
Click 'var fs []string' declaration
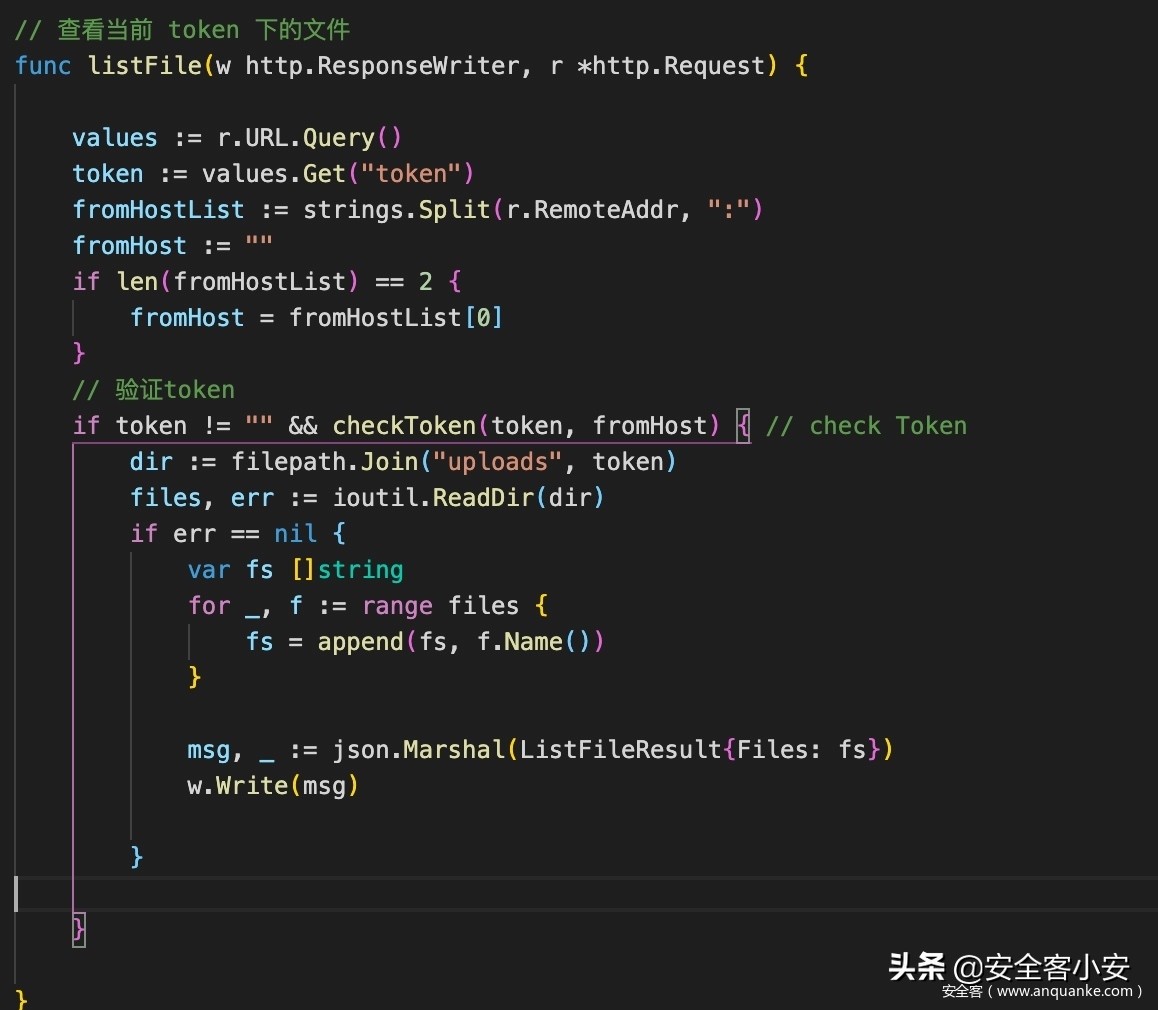pyautogui.click(x=295, y=570)
